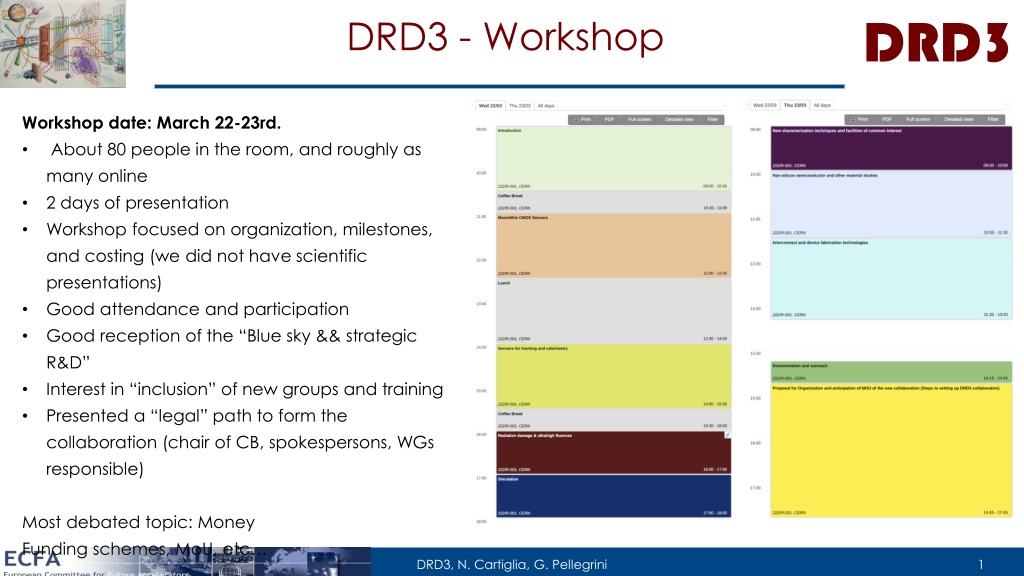Click Full screen in right timetable toolbar
The width and height of the screenshot is (1024, 576).
[x=918, y=119]
